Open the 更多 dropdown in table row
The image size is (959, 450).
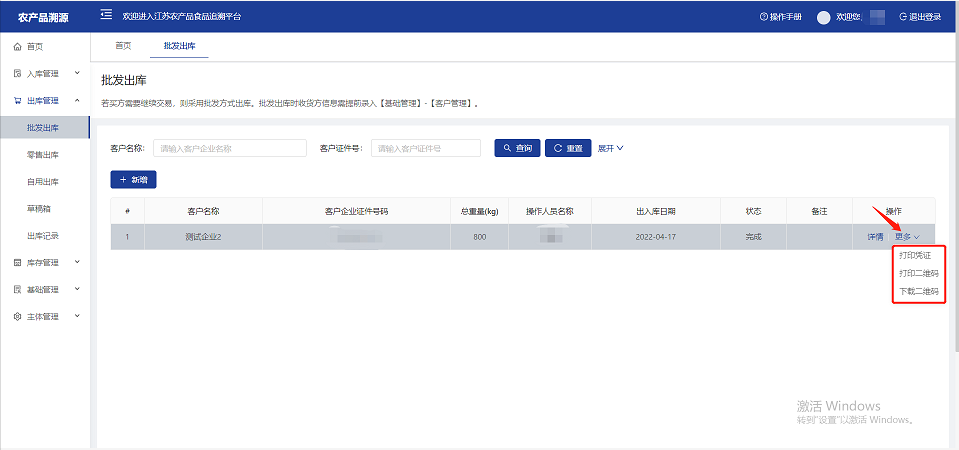point(906,237)
